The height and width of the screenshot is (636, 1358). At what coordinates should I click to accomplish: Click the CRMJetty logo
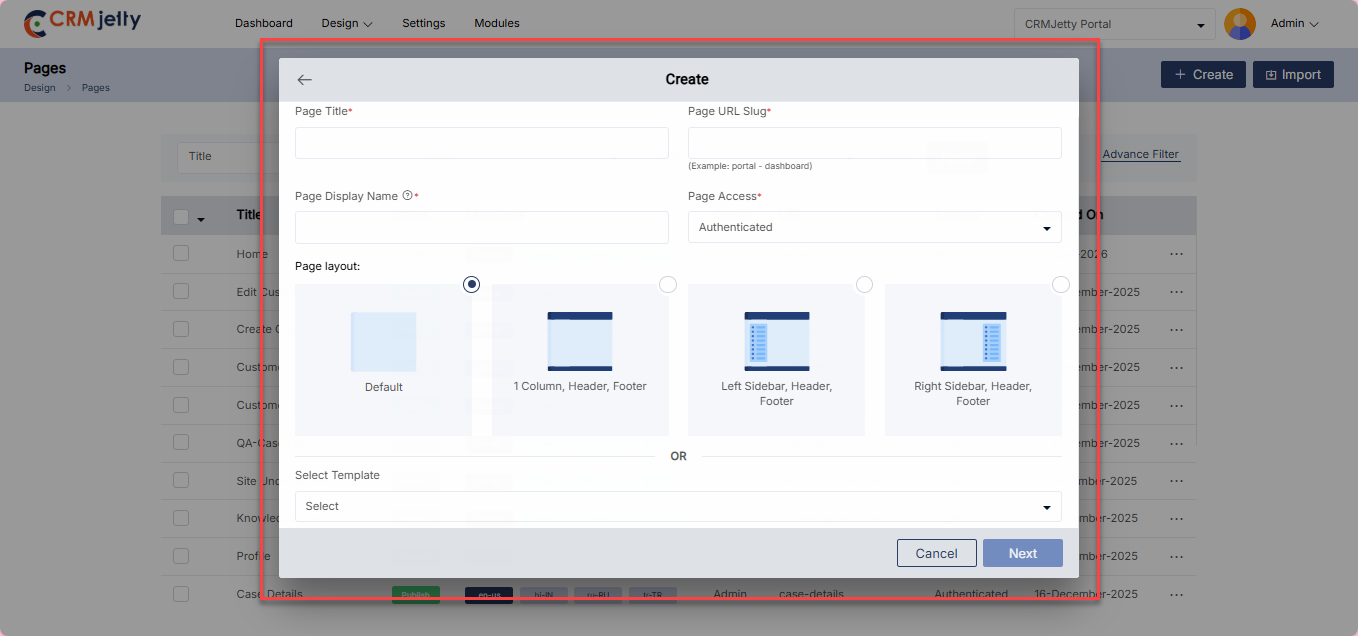(x=83, y=22)
